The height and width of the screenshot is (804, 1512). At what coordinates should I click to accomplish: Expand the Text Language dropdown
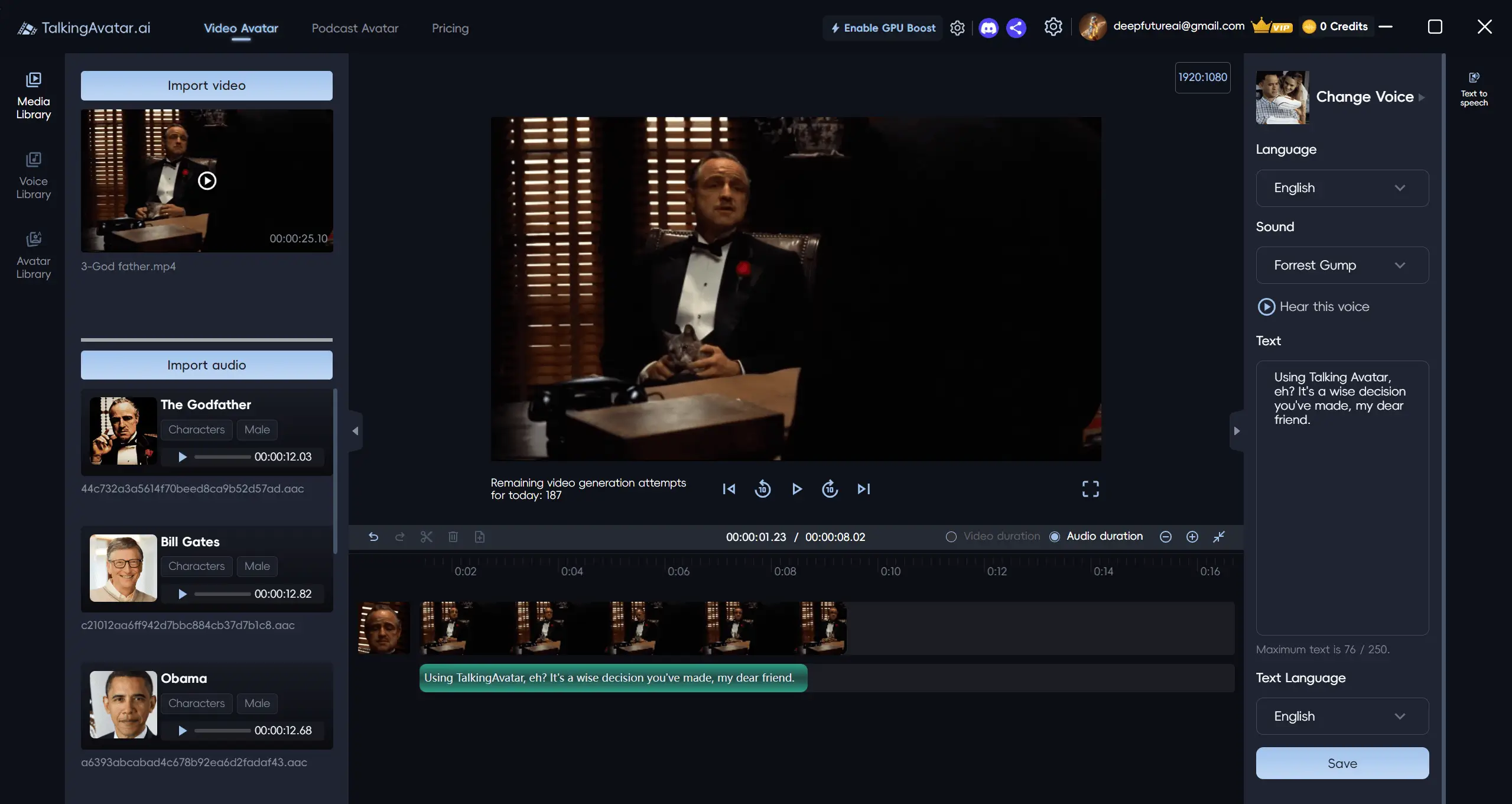(x=1342, y=716)
